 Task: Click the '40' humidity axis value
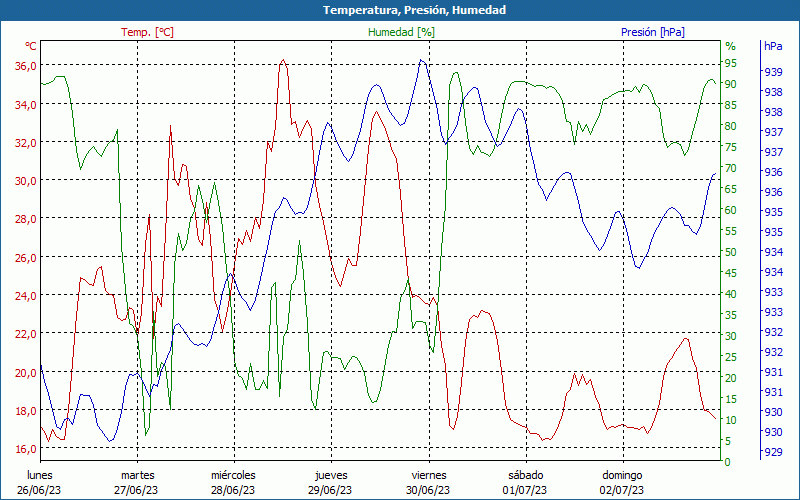pyautogui.click(x=731, y=294)
